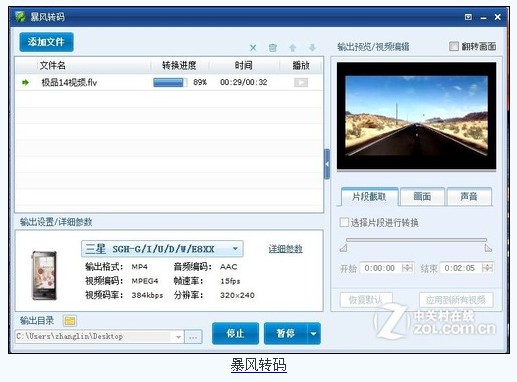
Task: Click the 停止 stop button
Action: (x=235, y=333)
